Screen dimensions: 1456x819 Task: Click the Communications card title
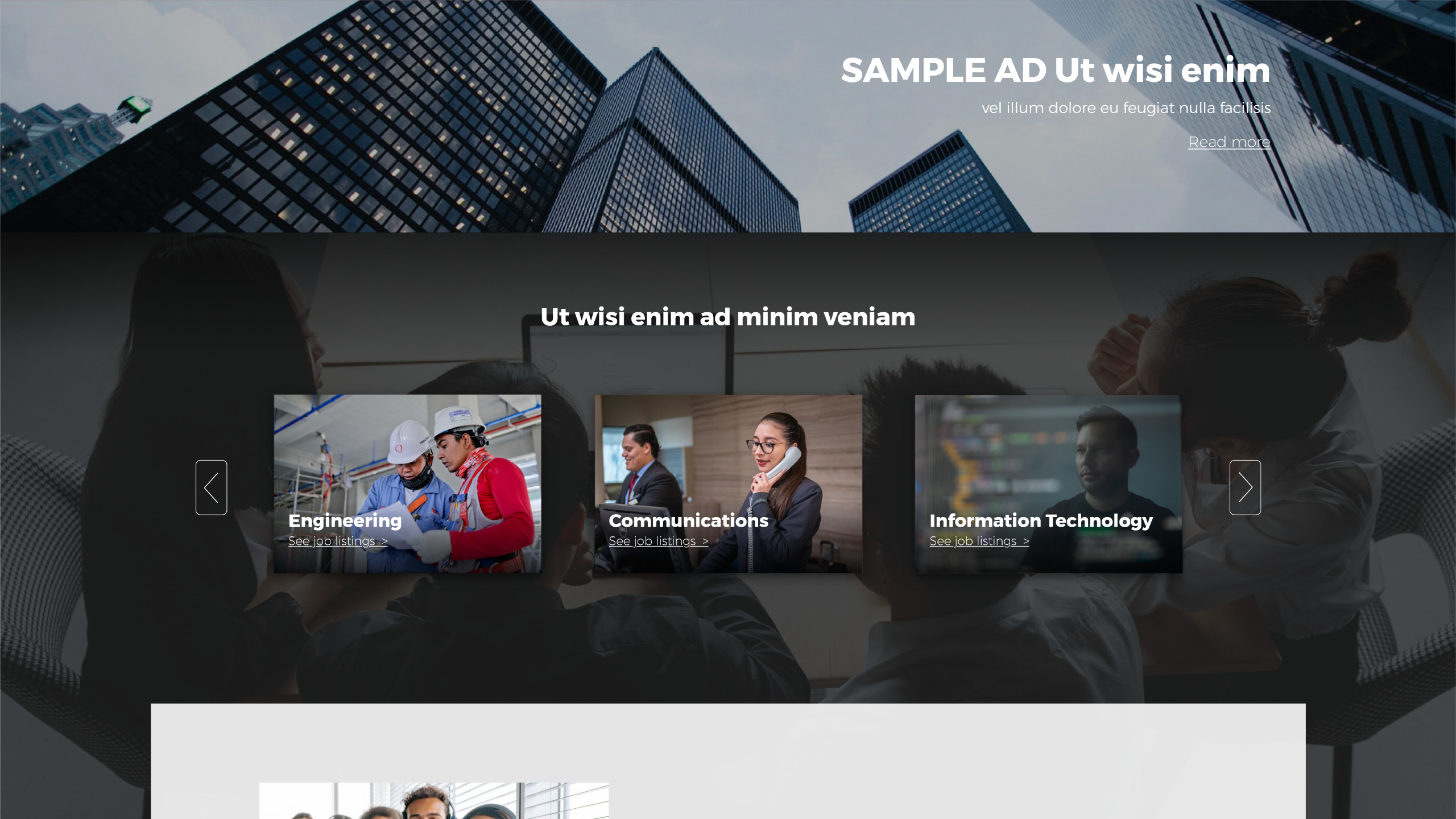(688, 520)
